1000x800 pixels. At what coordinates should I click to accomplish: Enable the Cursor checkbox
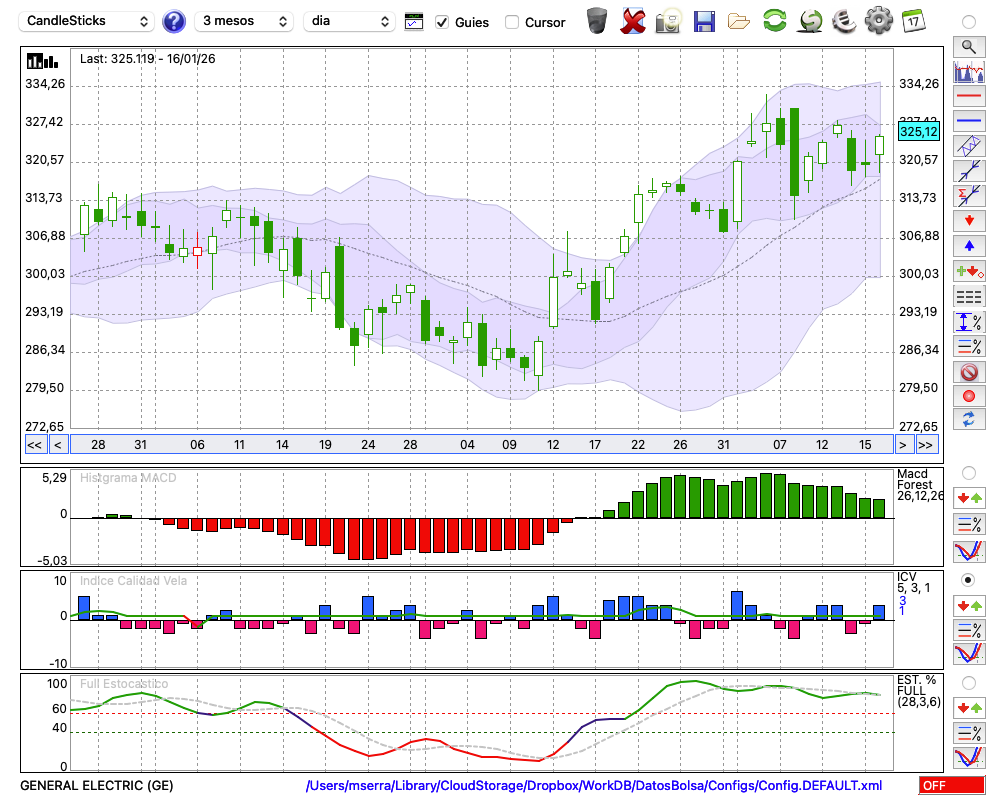[x=512, y=22]
